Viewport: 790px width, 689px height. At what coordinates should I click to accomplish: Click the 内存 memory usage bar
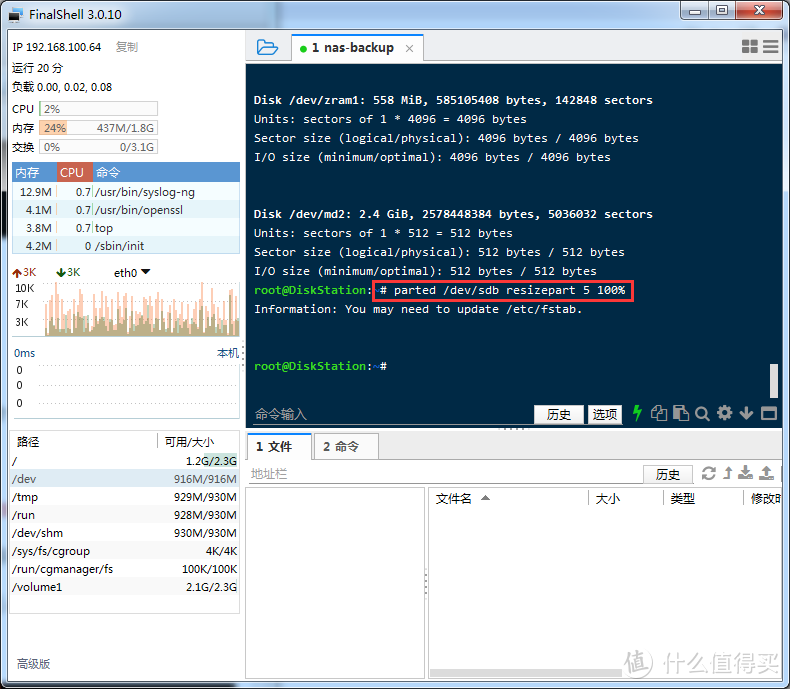click(x=98, y=128)
